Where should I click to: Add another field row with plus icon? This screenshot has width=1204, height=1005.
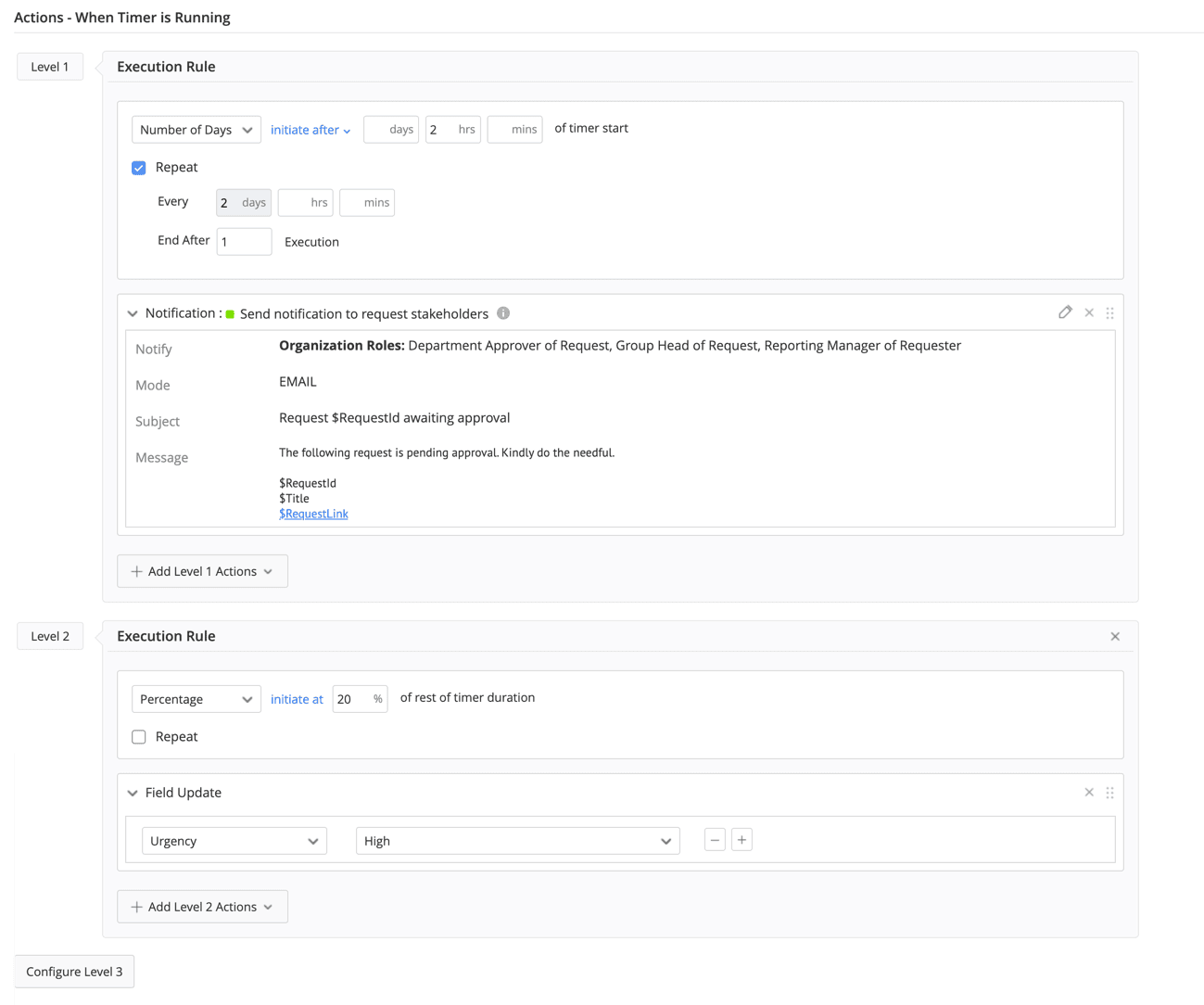click(x=741, y=840)
